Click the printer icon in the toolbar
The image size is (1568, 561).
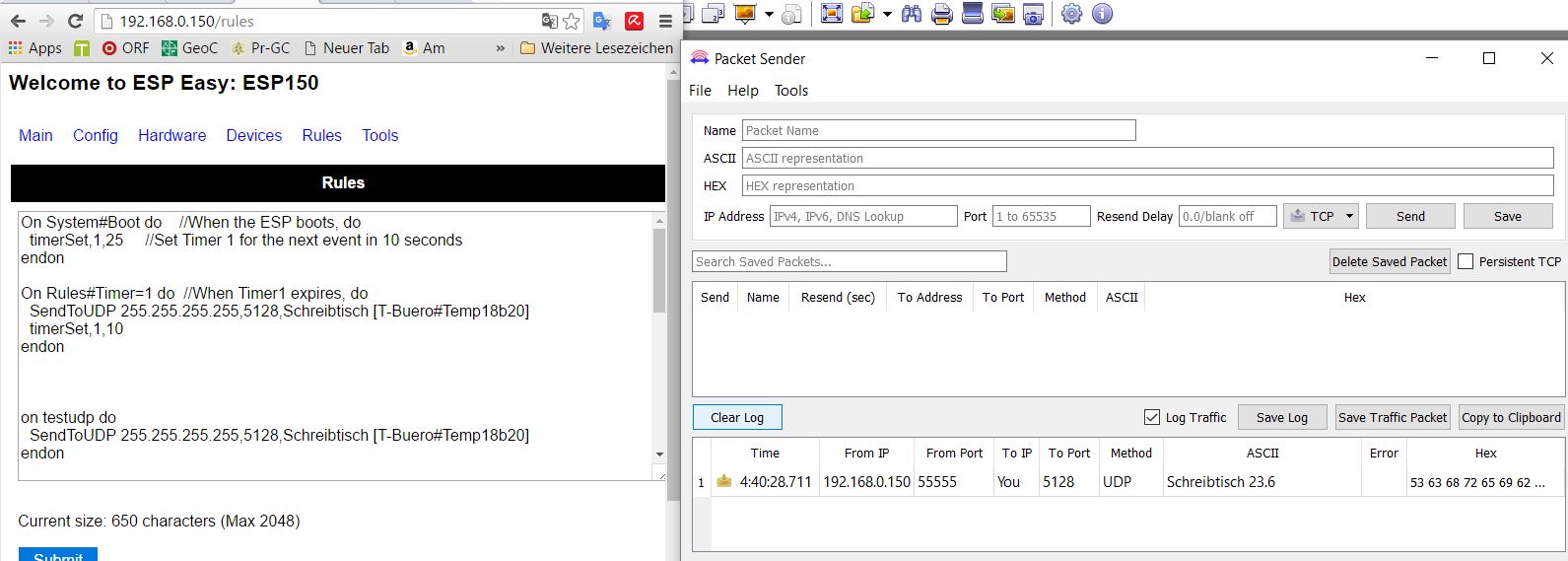(x=942, y=14)
